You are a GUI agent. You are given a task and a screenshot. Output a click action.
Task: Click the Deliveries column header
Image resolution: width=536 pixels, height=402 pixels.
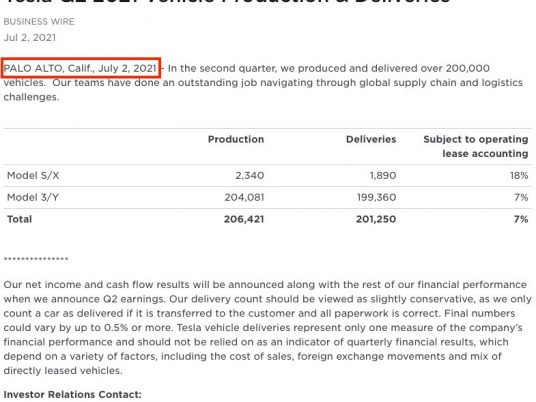click(x=371, y=139)
